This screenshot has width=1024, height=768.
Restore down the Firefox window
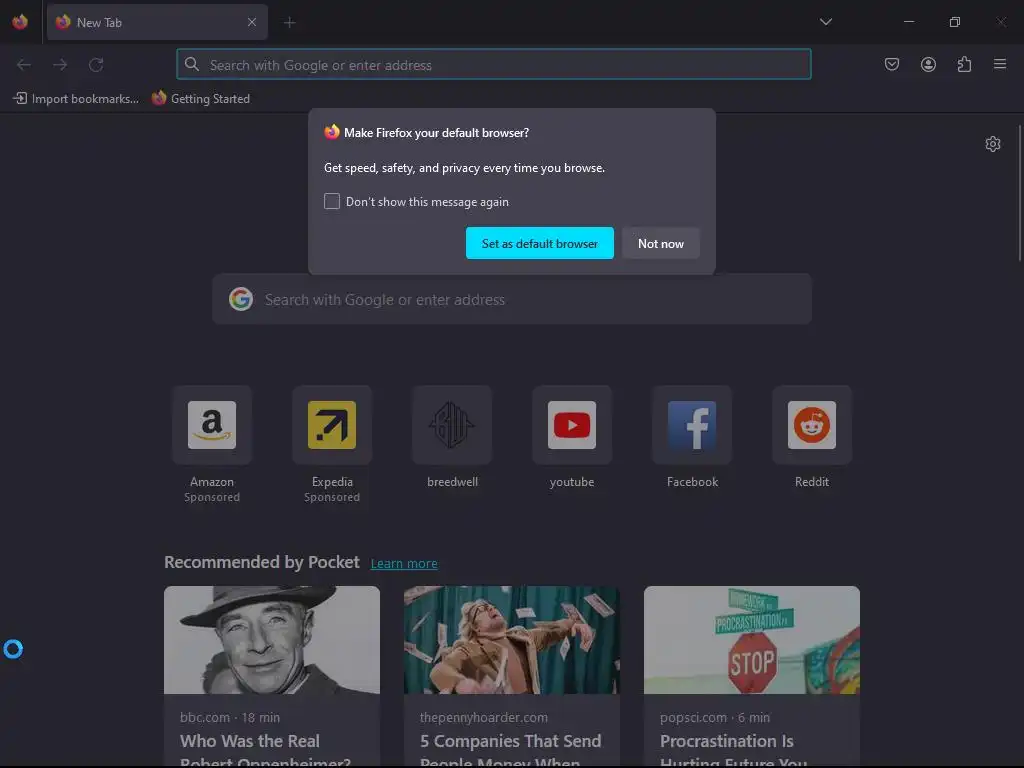click(x=955, y=22)
